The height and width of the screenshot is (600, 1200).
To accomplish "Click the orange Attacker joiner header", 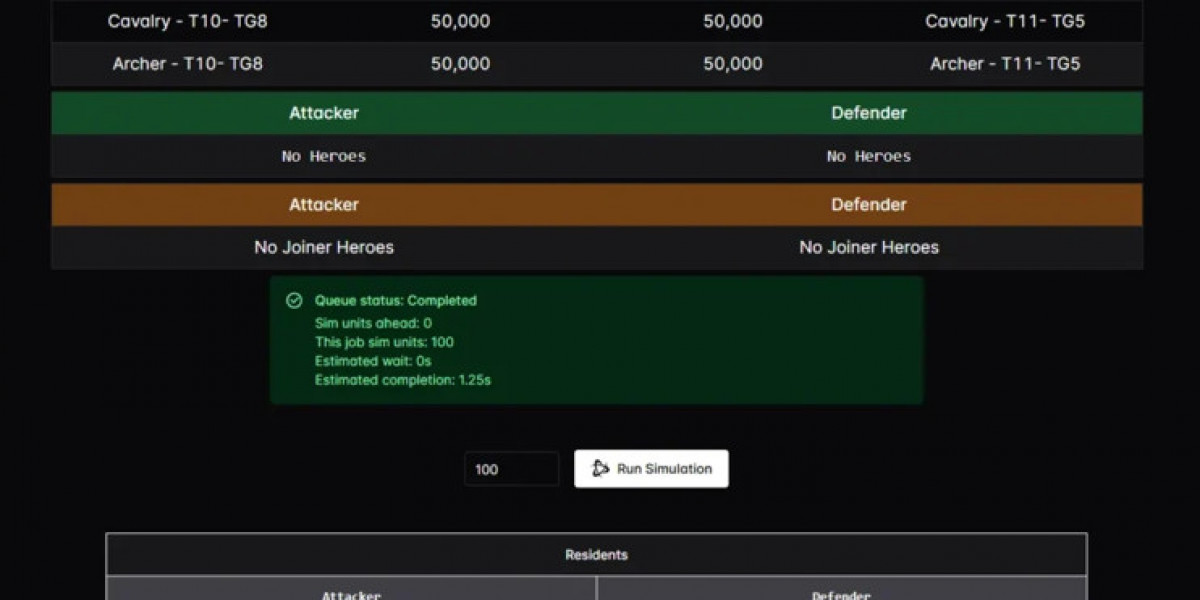I will coord(324,204).
